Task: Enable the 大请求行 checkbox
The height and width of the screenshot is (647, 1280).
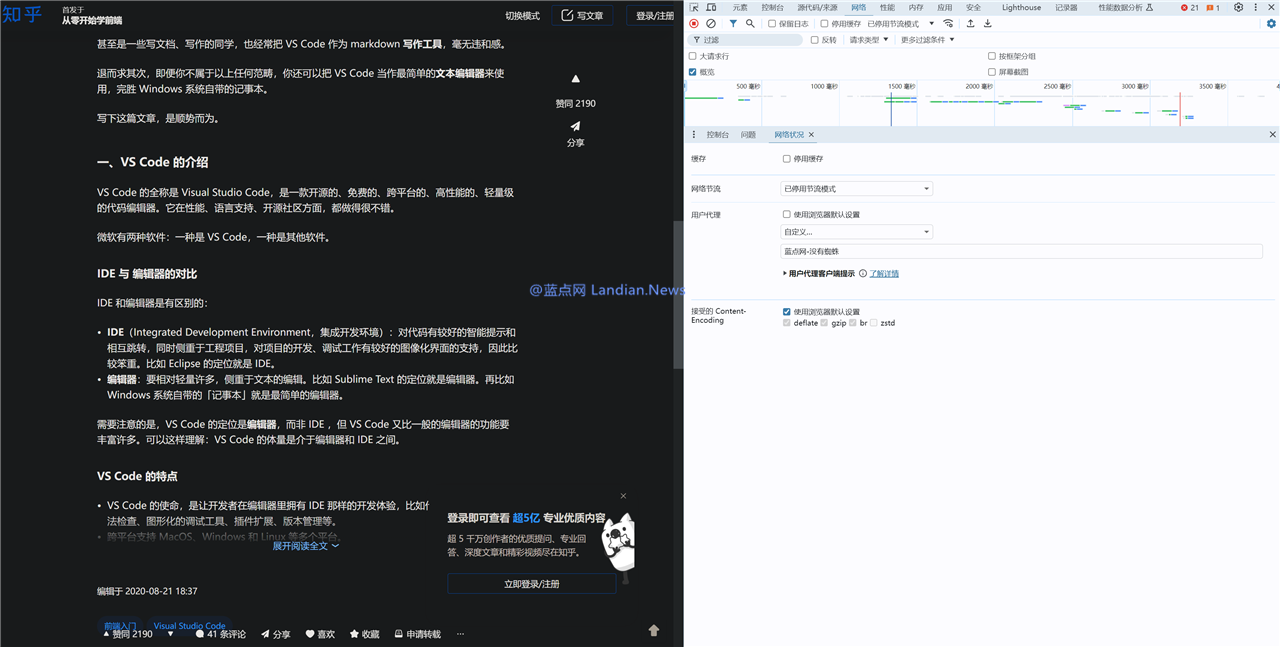Action: tap(693, 56)
